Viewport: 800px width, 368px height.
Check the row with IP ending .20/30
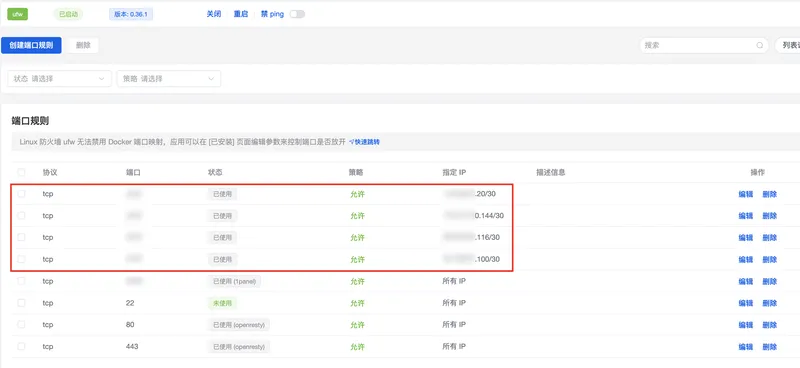[x=21, y=194]
